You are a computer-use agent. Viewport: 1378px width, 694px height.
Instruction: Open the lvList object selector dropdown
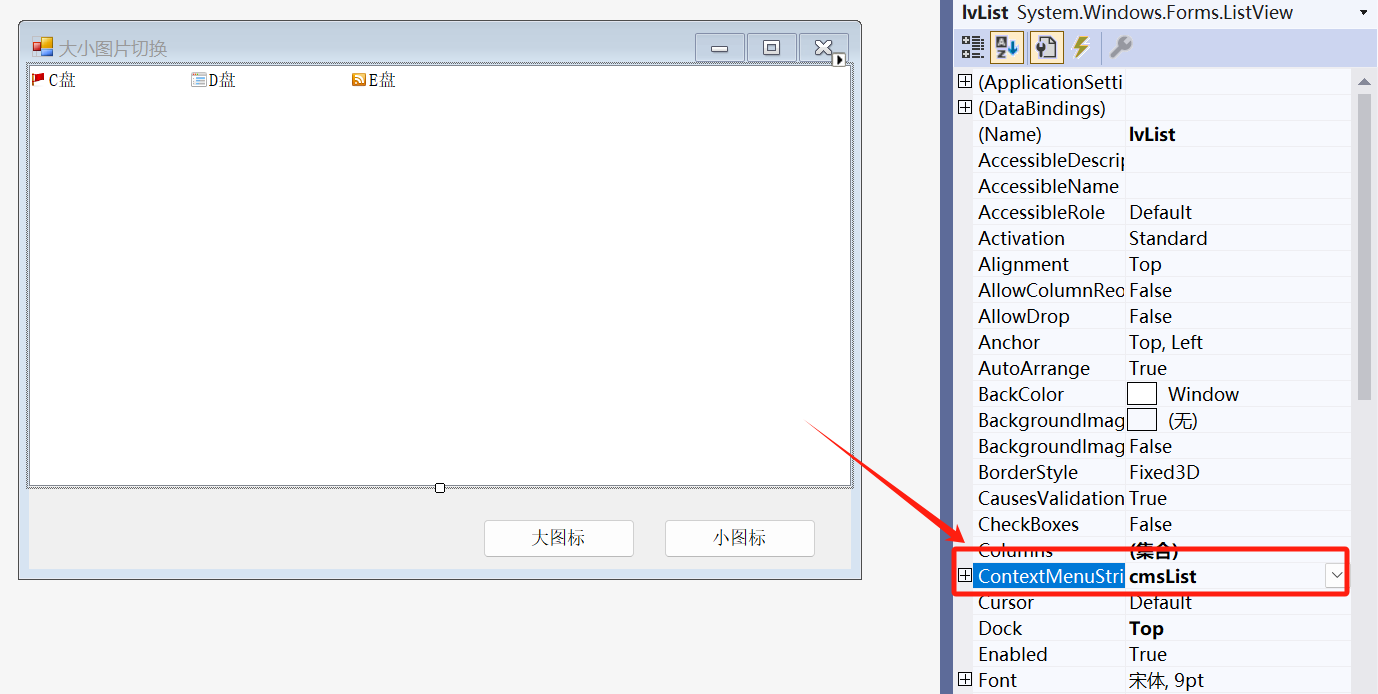coord(1363,13)
